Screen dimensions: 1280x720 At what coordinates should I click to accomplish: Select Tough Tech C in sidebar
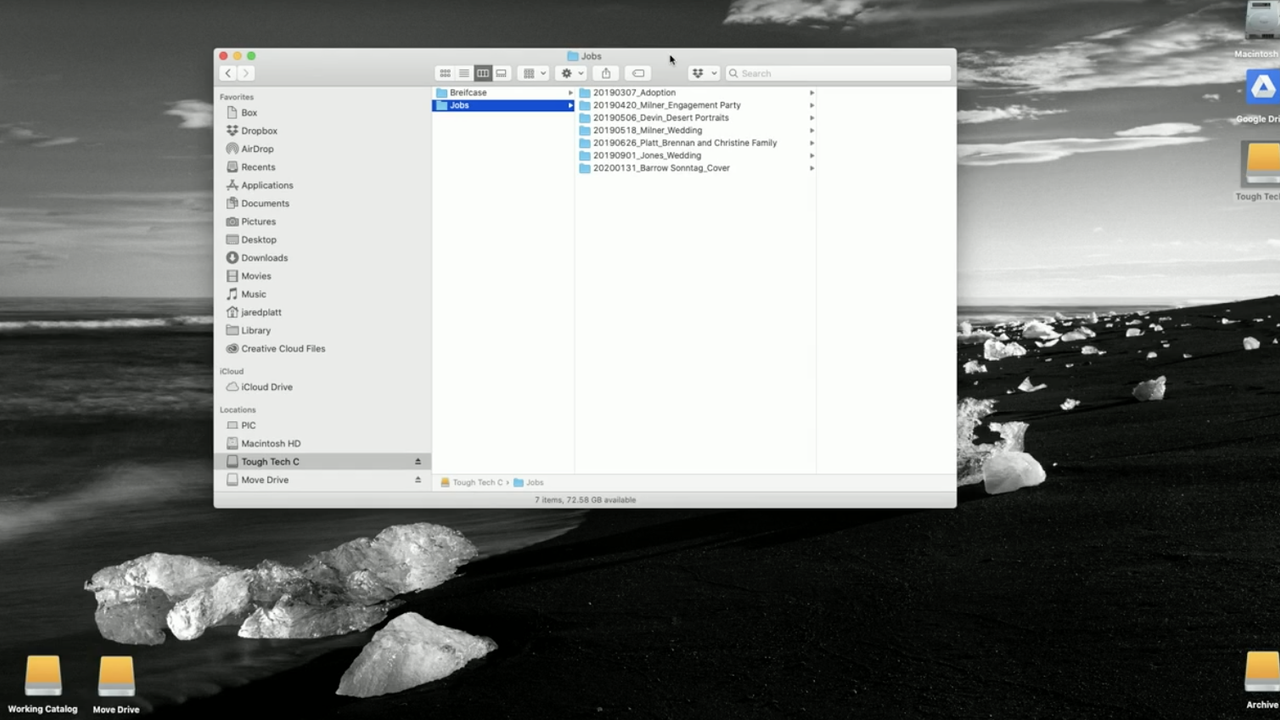[322, 462]
